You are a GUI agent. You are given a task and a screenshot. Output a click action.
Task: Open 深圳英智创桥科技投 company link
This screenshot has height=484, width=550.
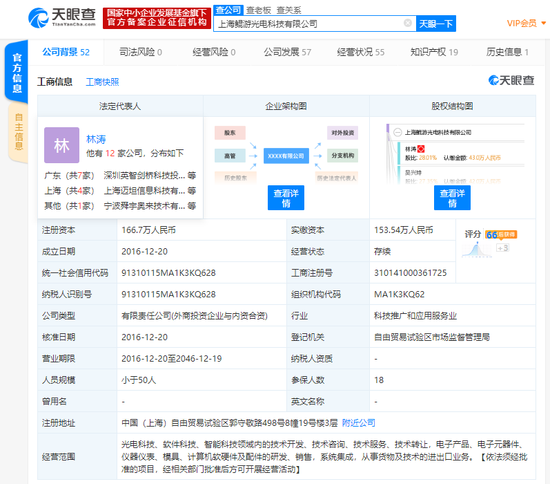click(144, 175)
